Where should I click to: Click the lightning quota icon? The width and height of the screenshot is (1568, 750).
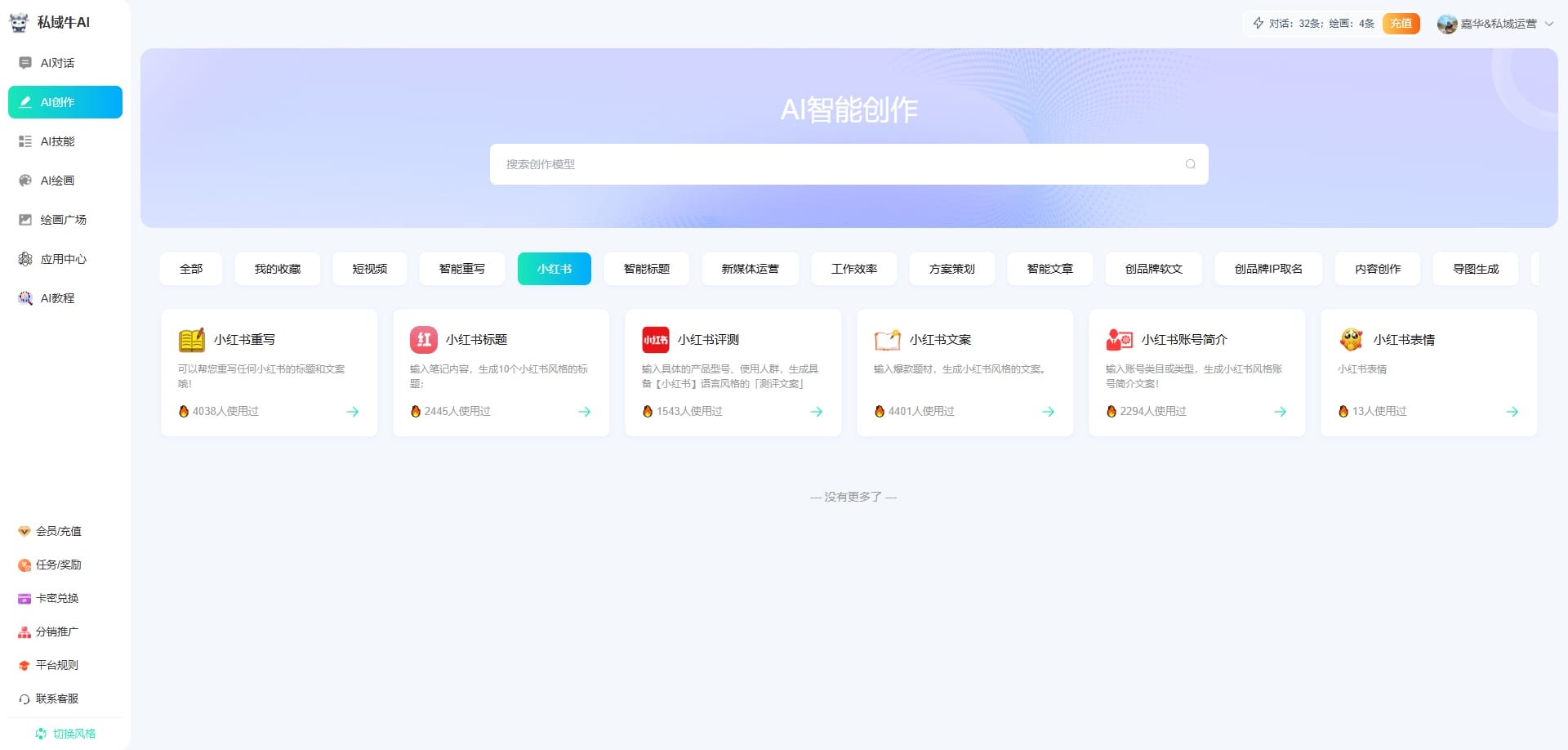click(1258, 24)
